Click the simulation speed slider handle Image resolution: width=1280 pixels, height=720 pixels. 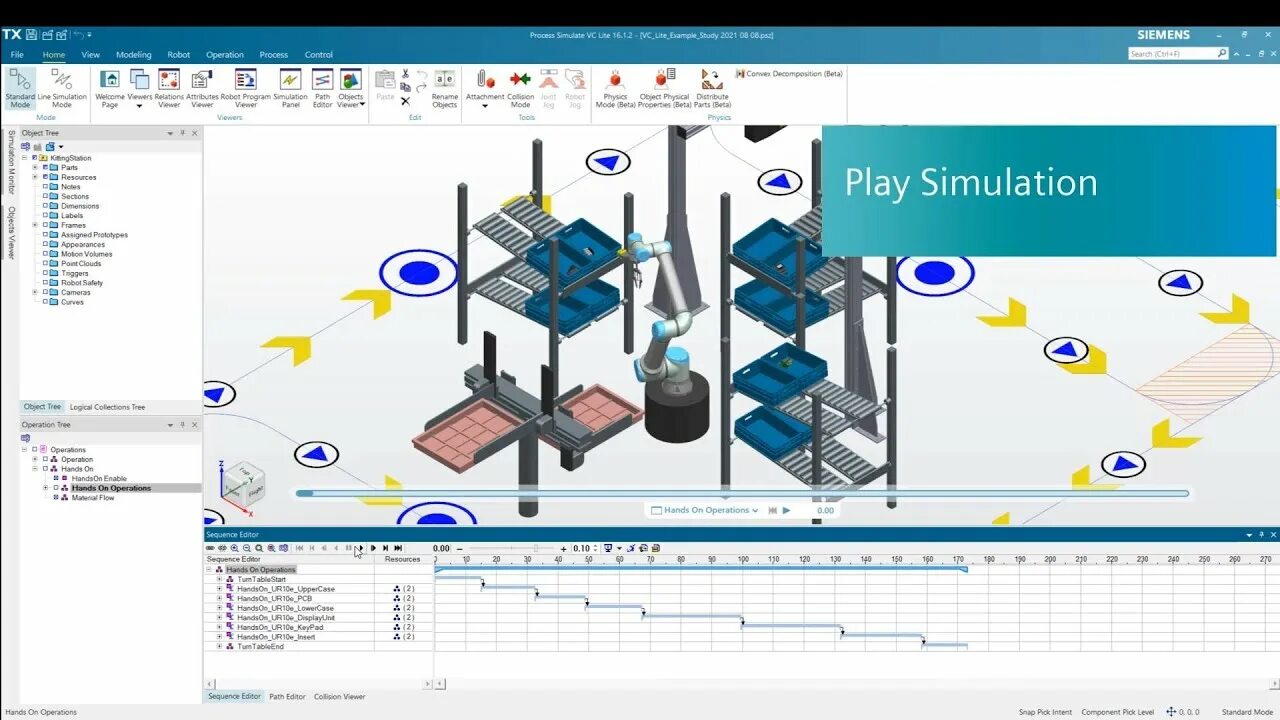coord(536,548)
